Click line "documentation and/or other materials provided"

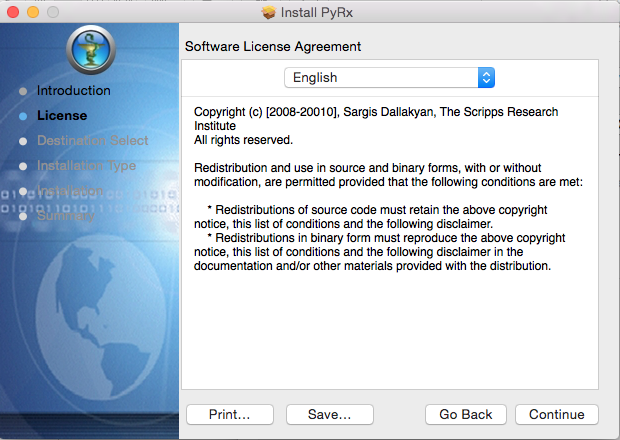(372, 266)
